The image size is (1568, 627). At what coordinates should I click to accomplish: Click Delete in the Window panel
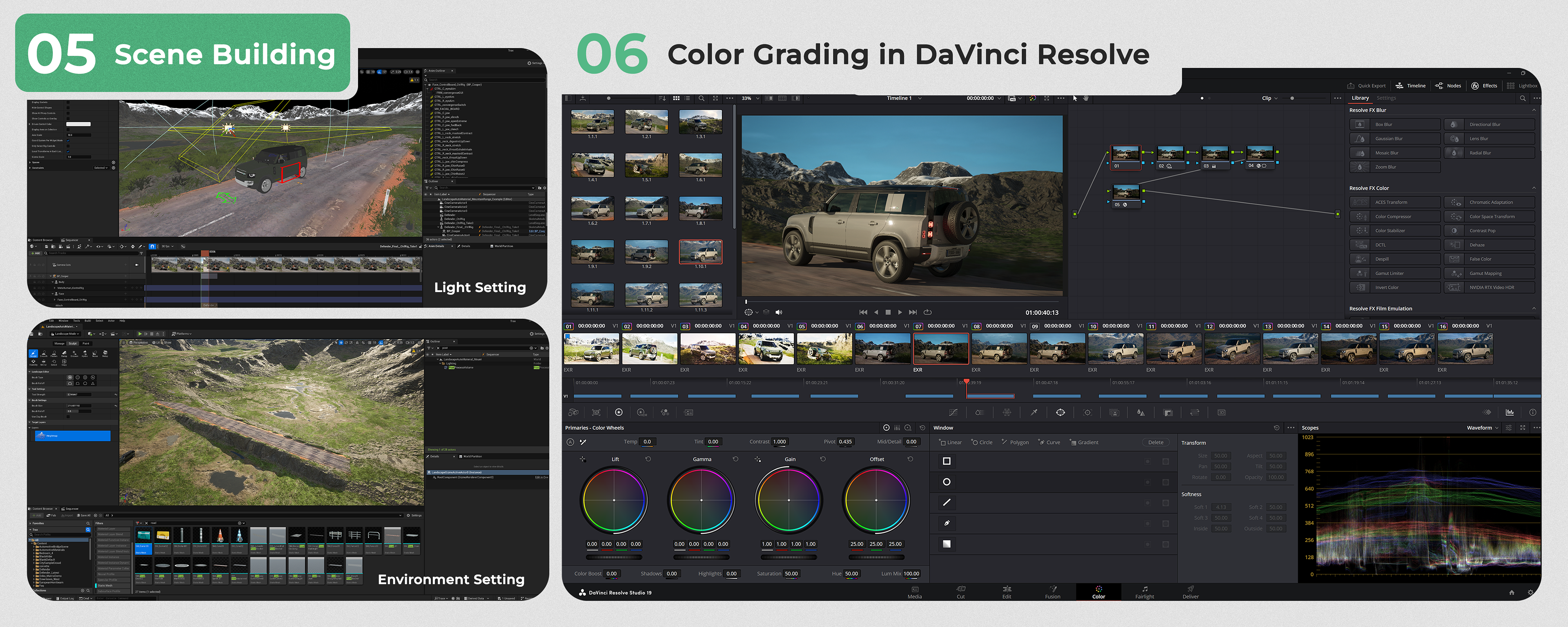(x=1155, y=442)
